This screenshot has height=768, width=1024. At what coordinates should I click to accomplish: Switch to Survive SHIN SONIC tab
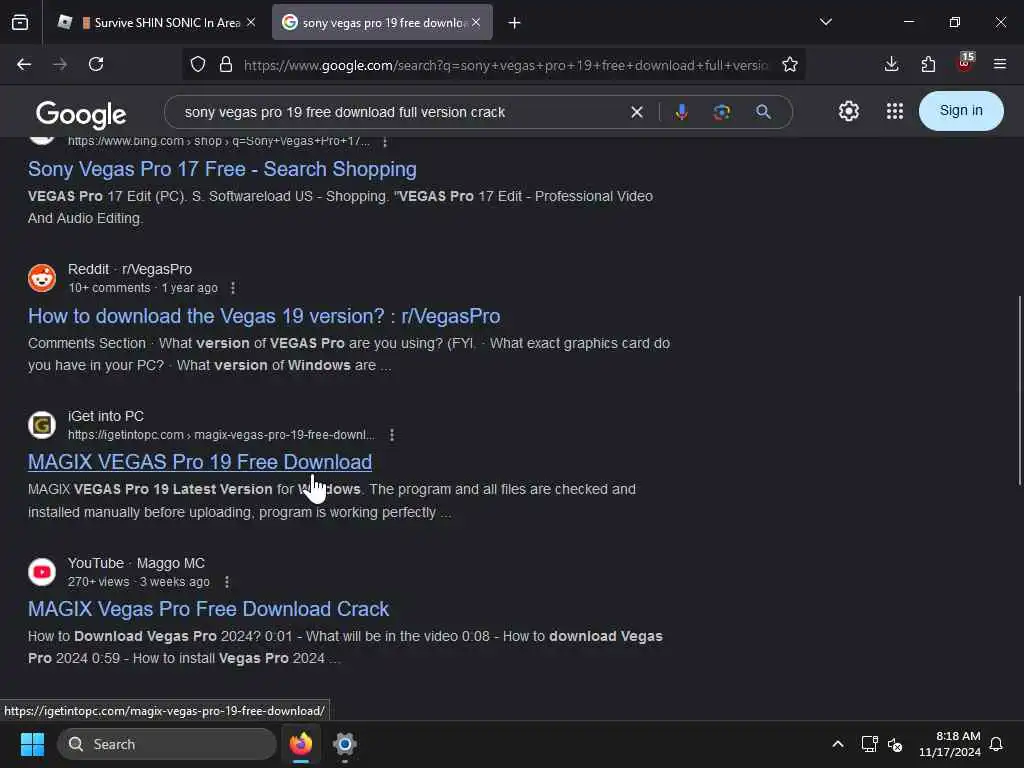[x=157, y=23]
